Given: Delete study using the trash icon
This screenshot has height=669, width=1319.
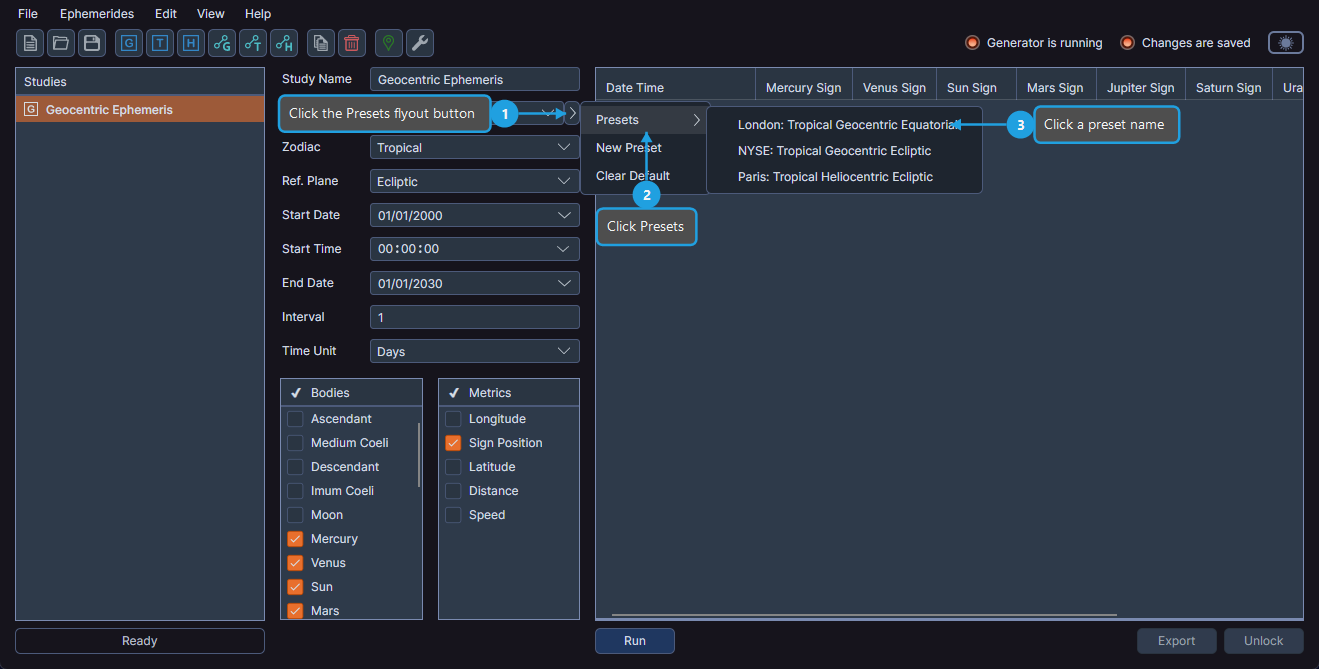Looking at the screenshot, I should pyautogui.click(x=350, y=43).
